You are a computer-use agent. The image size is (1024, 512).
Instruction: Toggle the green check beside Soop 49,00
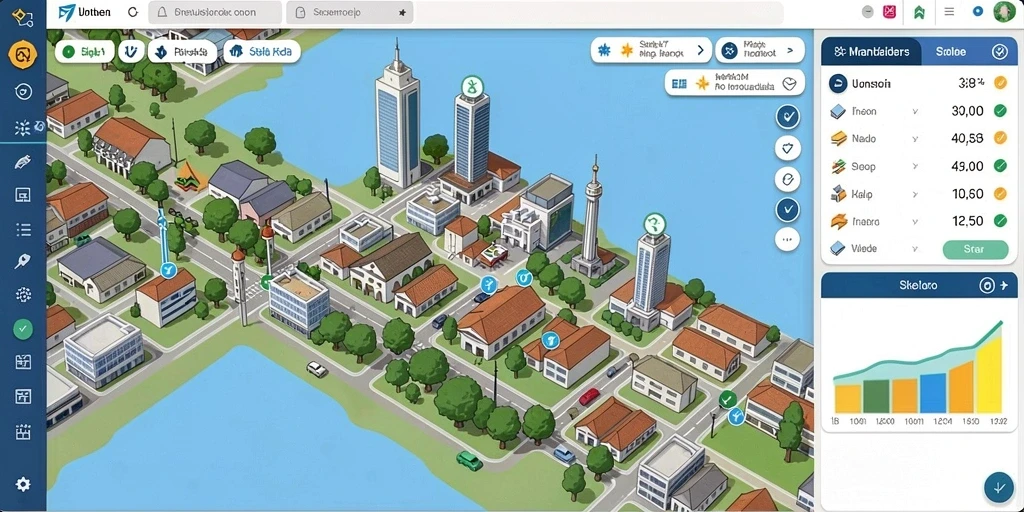pos(1000,166)
